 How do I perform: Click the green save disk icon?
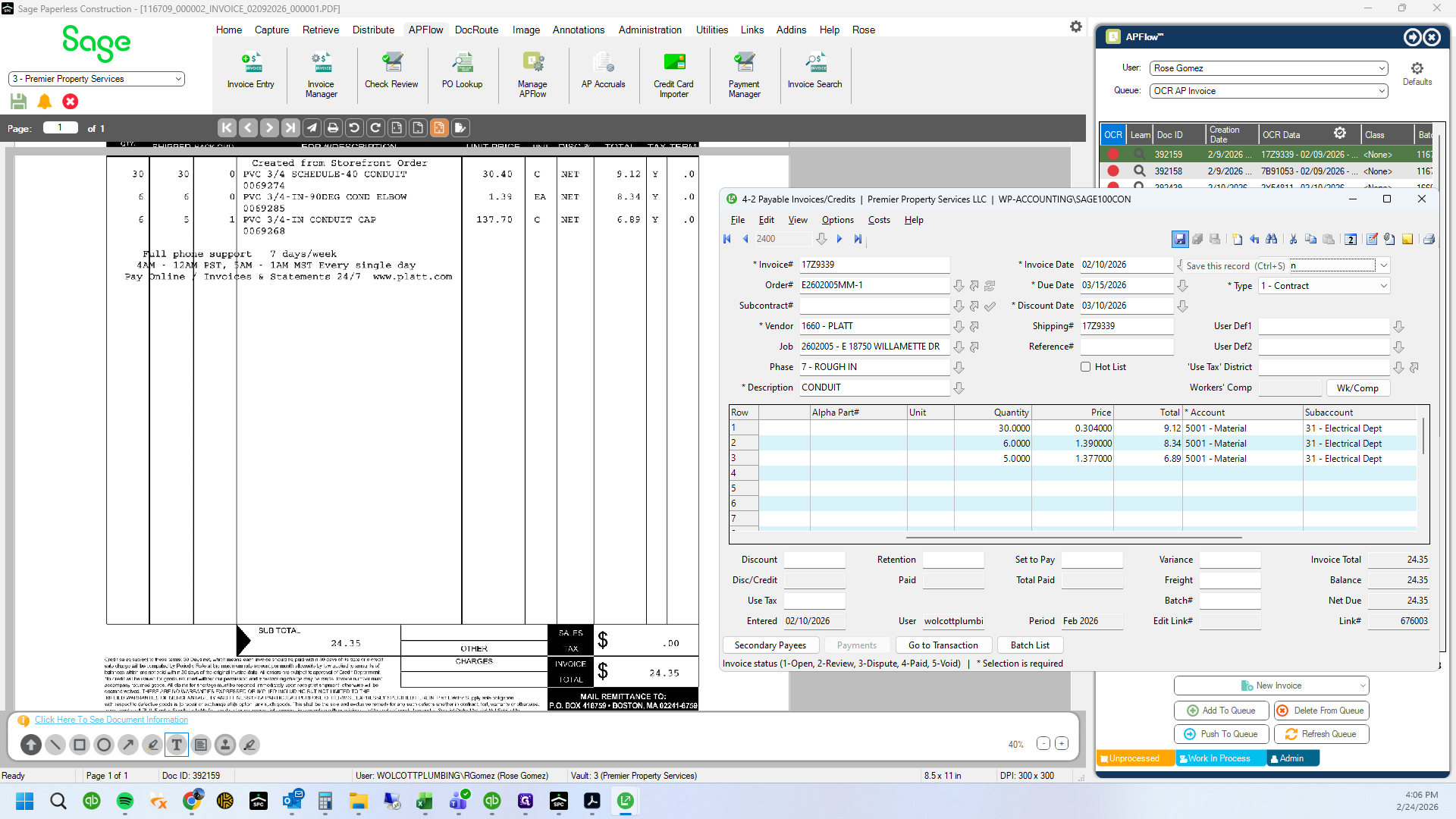click(19, 102)
